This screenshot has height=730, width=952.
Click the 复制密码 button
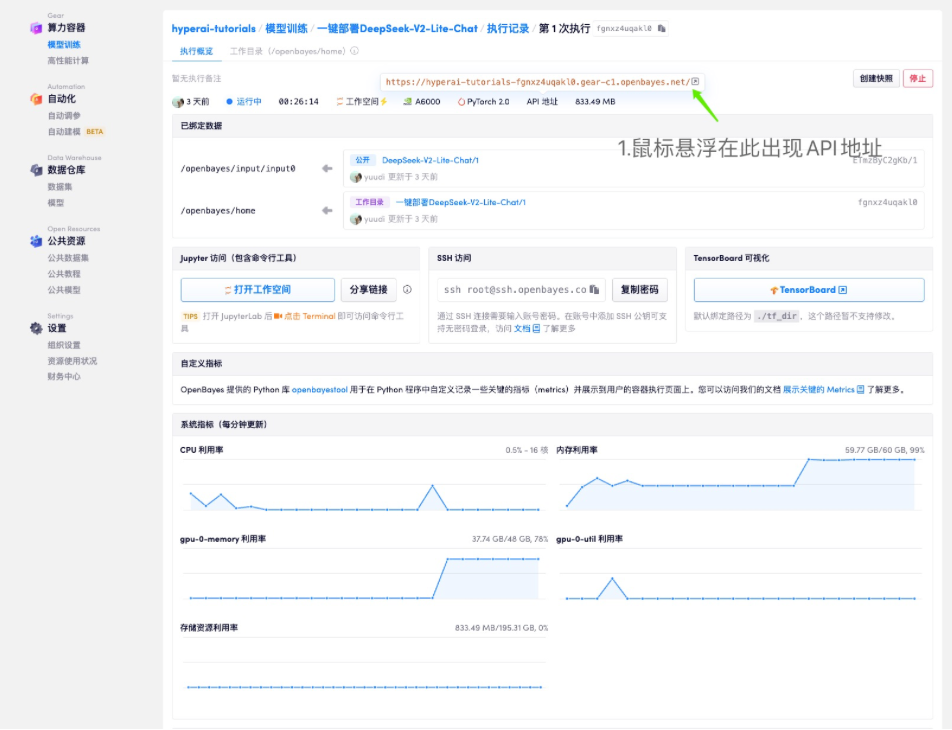[639, 290]
